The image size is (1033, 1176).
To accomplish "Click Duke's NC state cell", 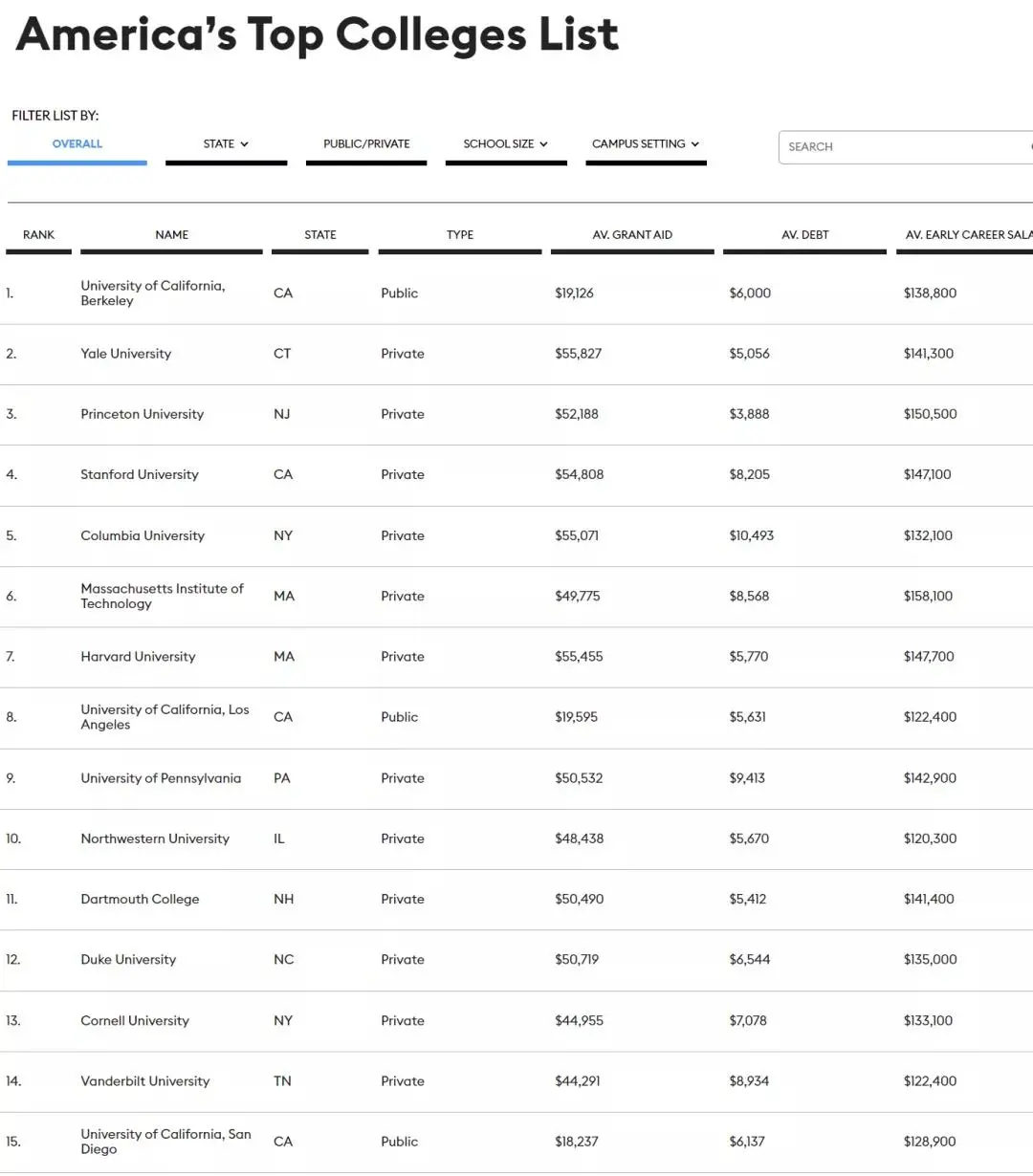I will [284, 960].
